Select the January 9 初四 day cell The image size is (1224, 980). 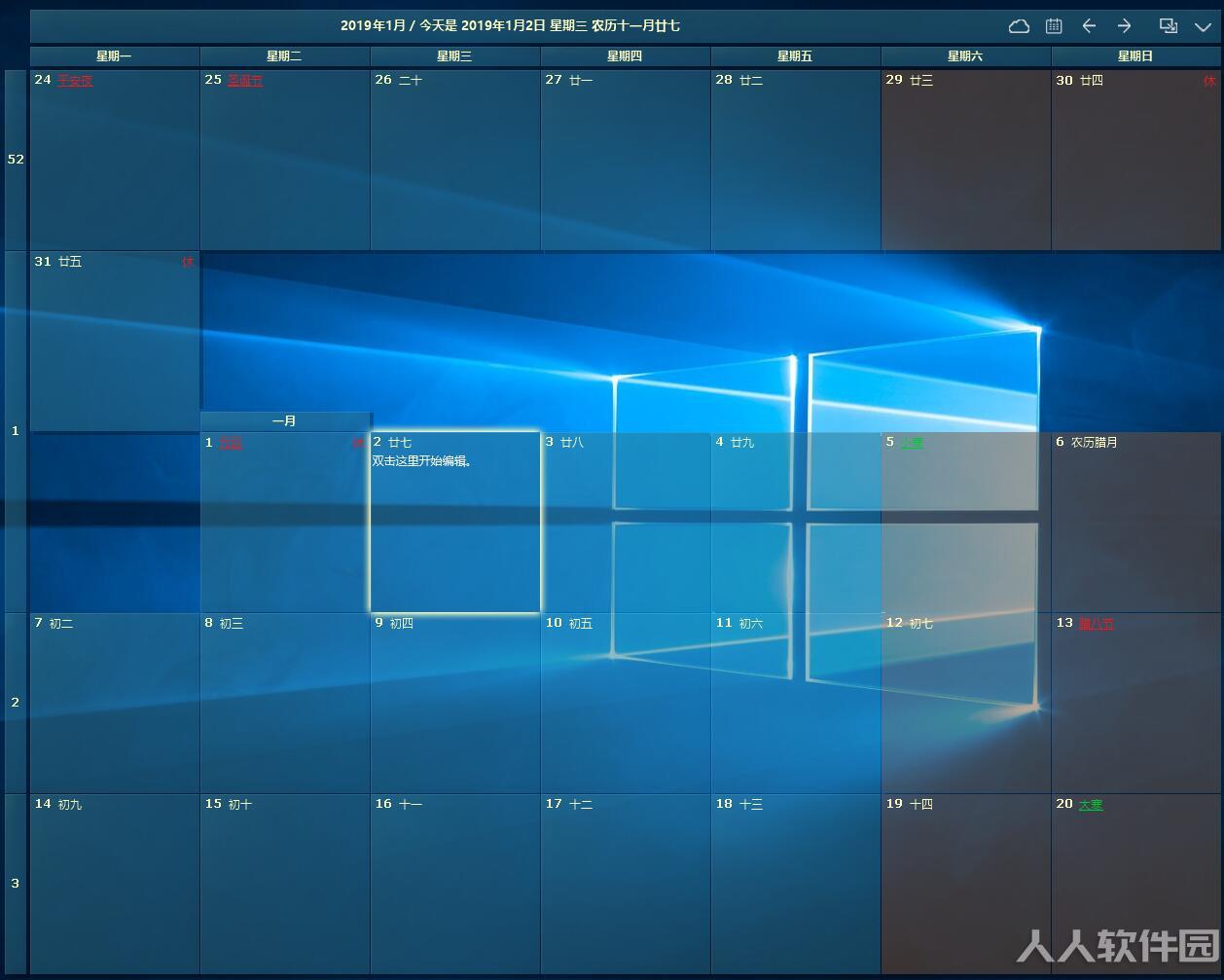tap(455, 703)
